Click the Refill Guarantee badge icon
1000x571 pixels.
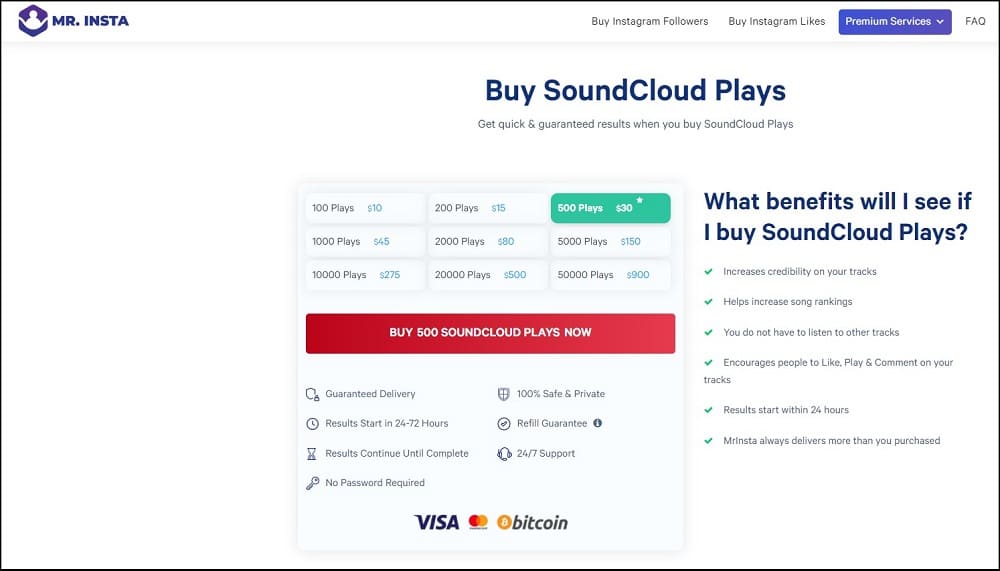coord(504,424)
